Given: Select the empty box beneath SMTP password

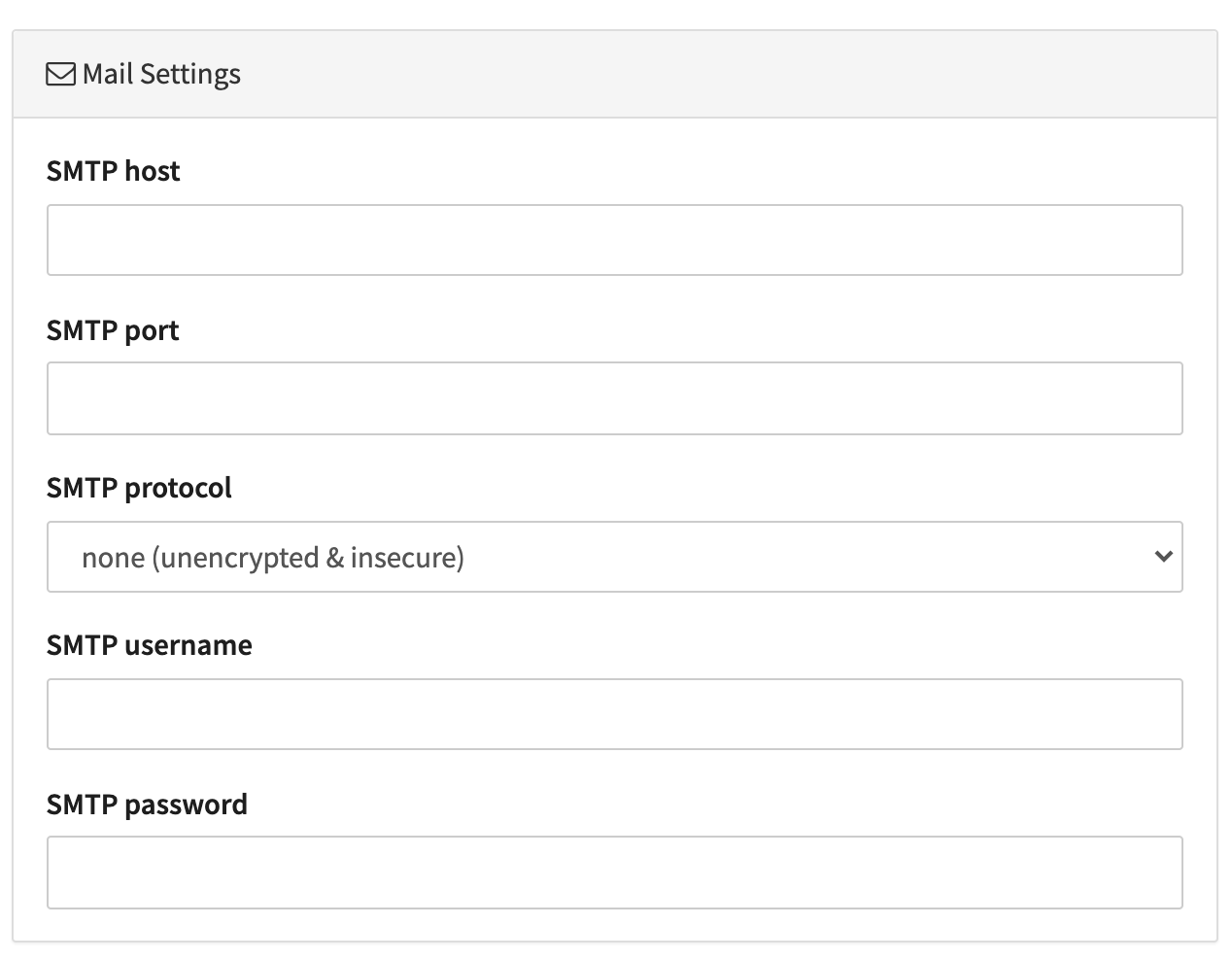Looking at the screenshot, I should coord(614,873).
